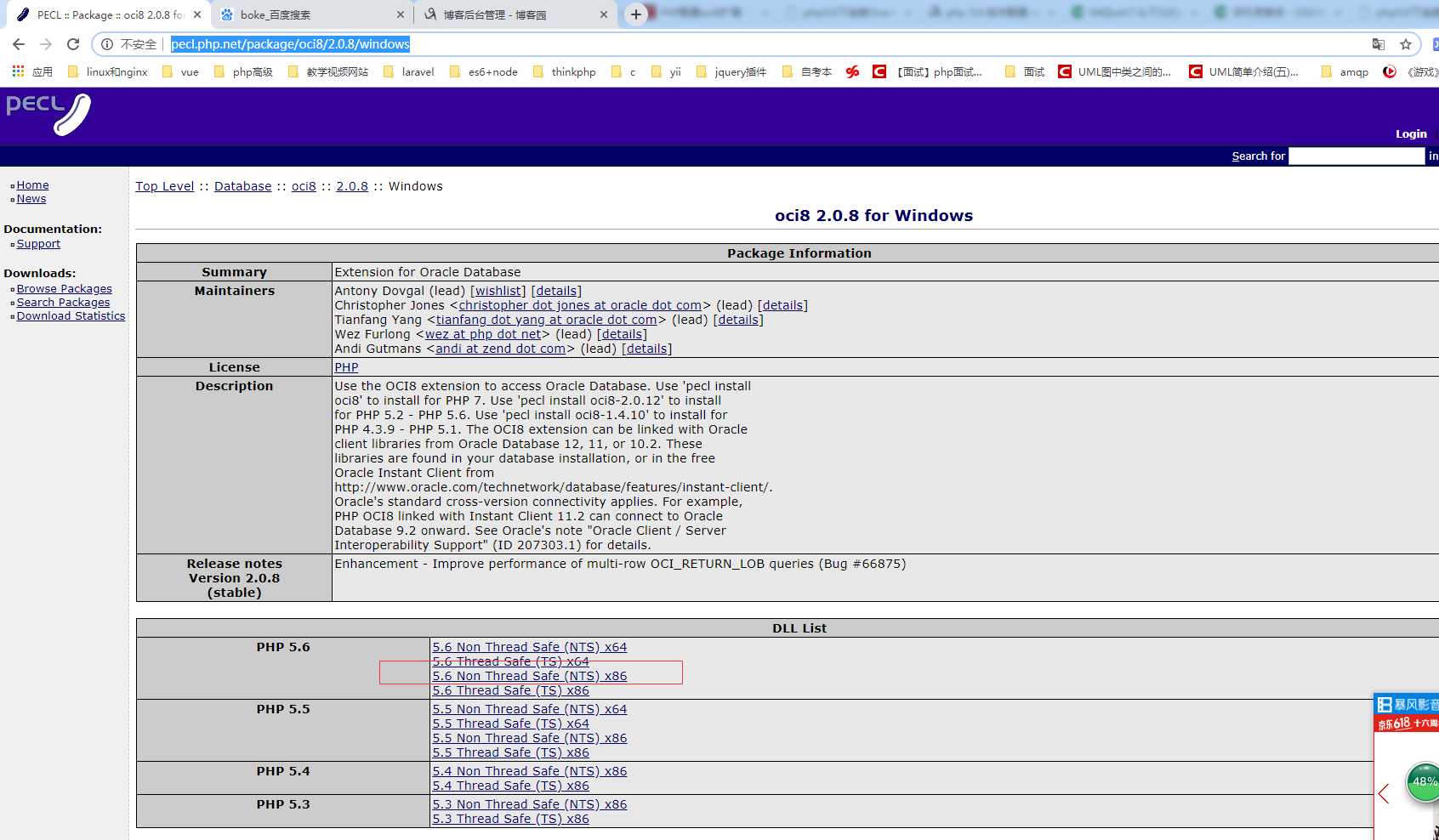1439x840 pixels.
Task: Click 2.0.8 breadcrumb link
Action: (352, 186)
